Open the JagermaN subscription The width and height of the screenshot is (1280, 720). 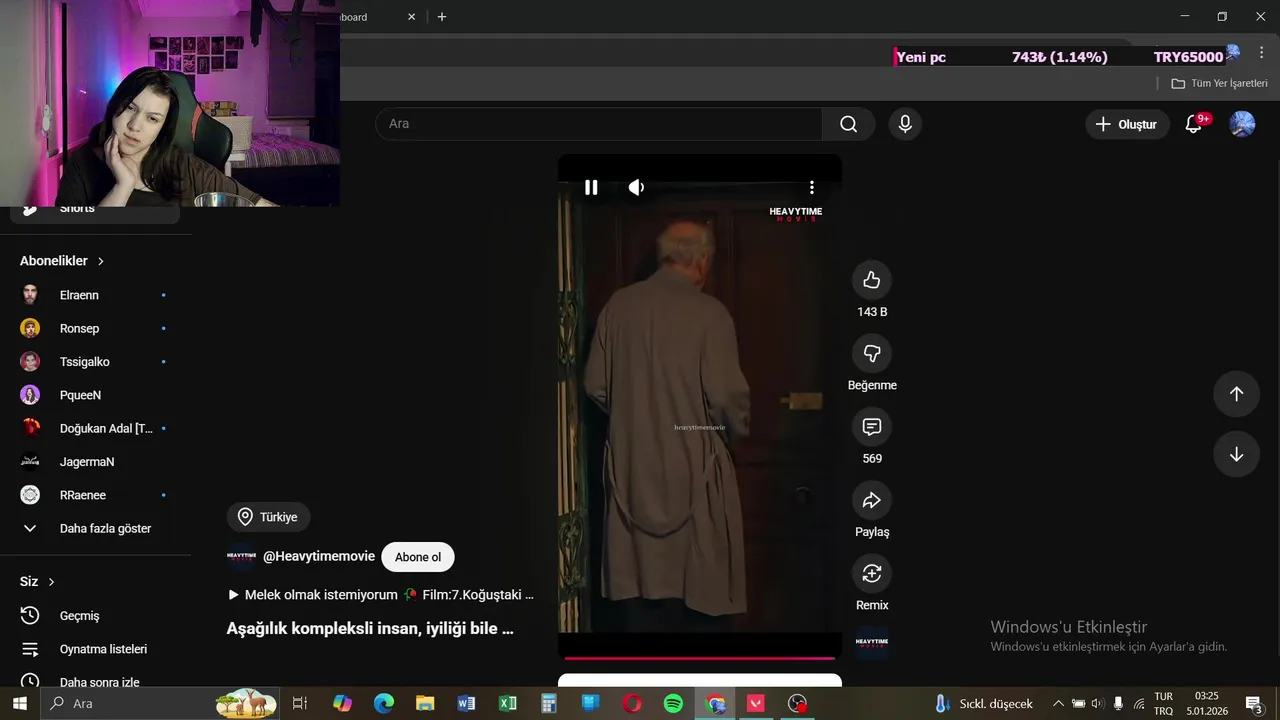tap(95, 462)
